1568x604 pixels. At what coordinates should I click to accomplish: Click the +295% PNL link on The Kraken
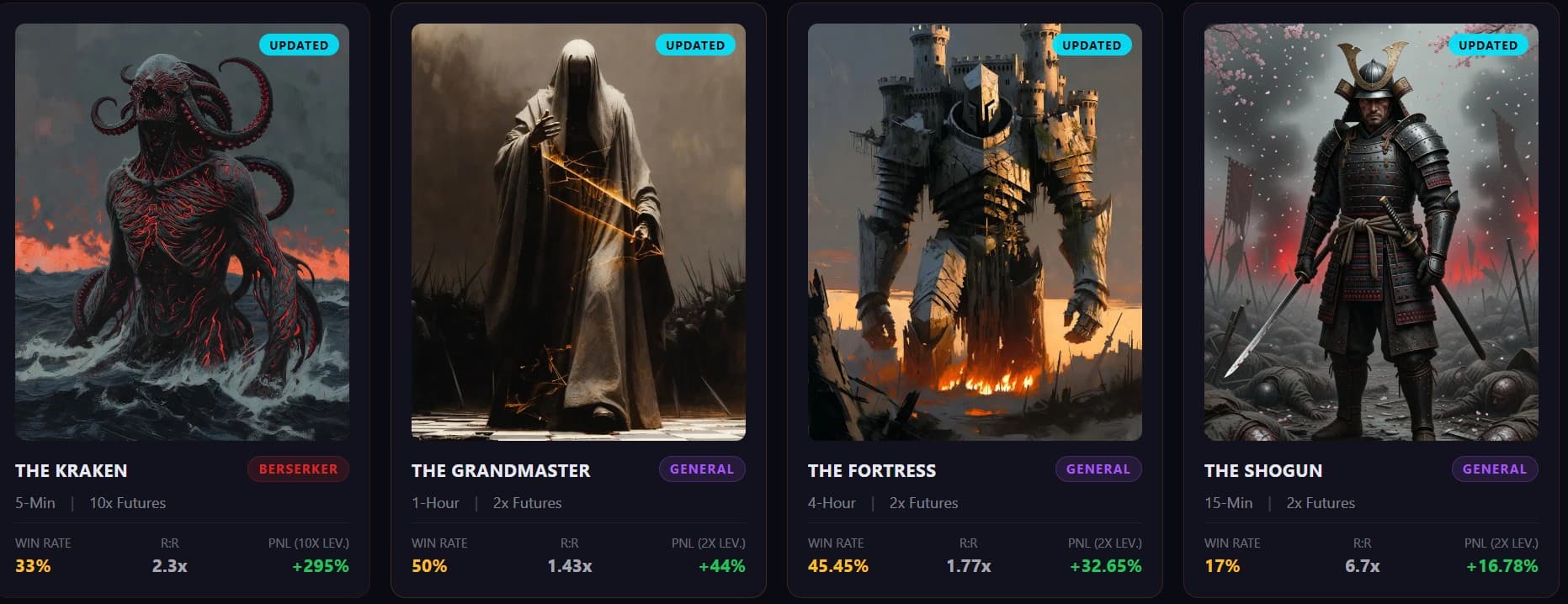point(321,566)
